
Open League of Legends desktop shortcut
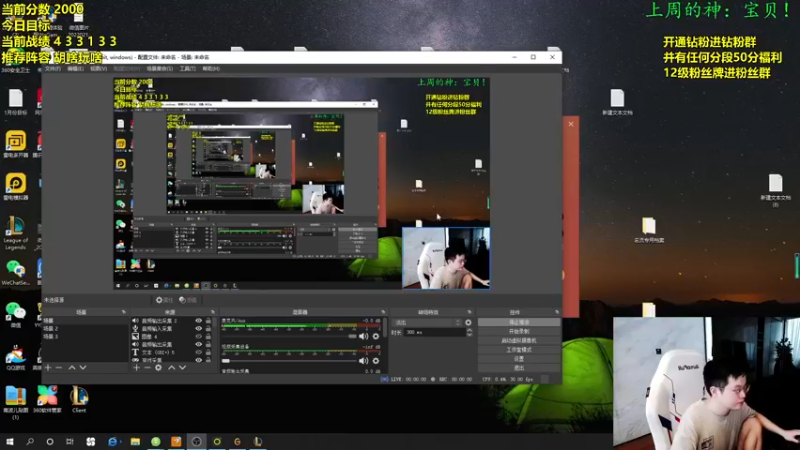[15, 233]
